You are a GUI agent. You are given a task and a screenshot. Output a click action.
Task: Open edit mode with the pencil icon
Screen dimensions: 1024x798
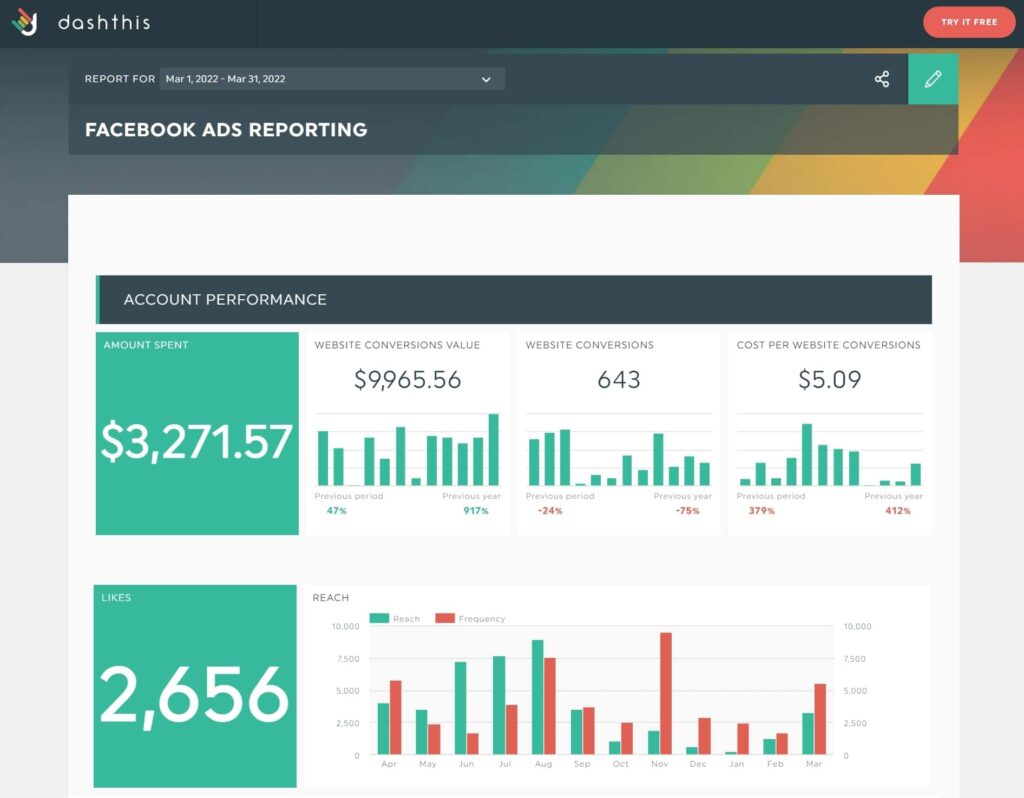pyautogui.click(x=933, y=79)
